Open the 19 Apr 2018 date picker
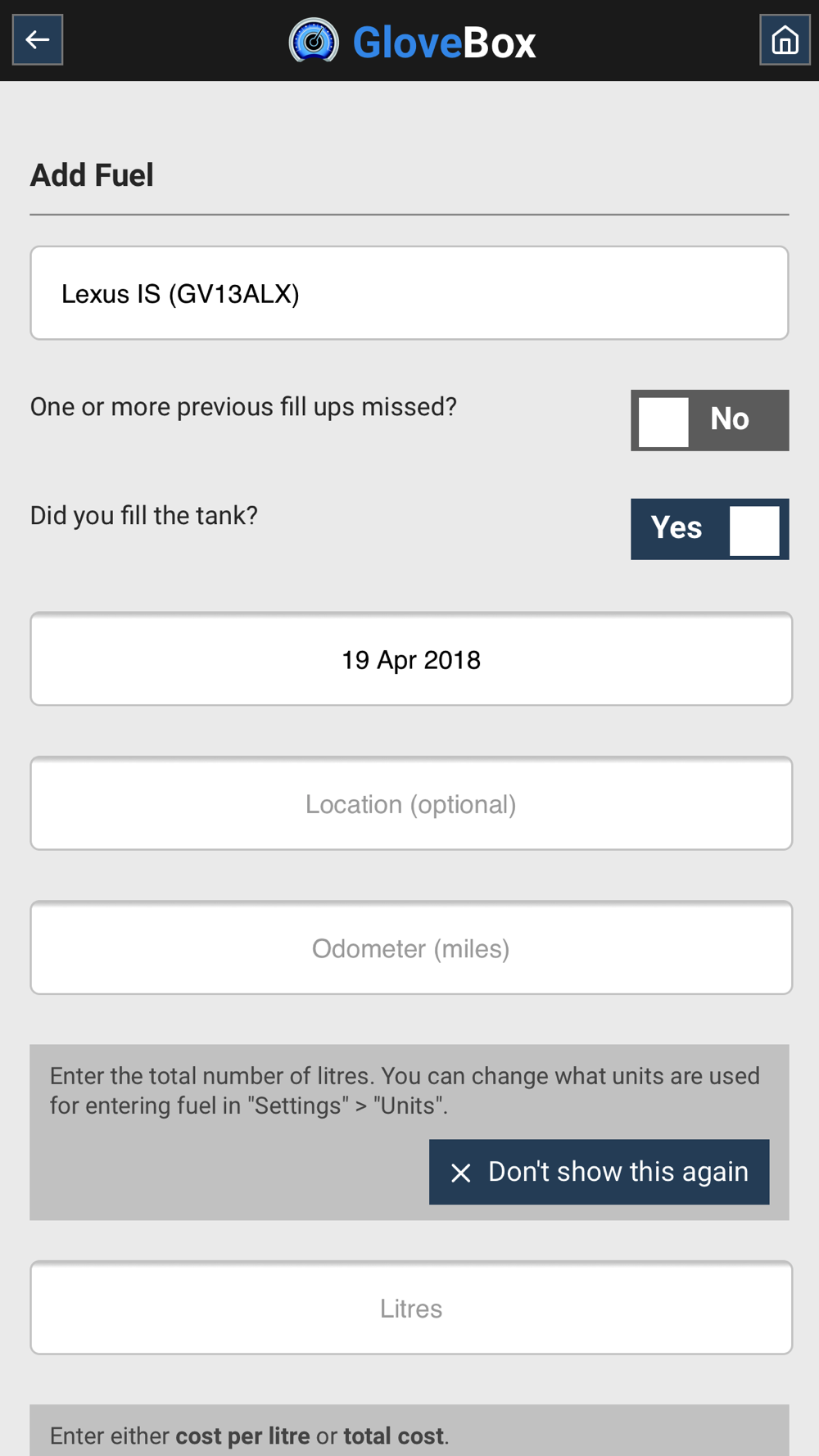 point(411,659)
